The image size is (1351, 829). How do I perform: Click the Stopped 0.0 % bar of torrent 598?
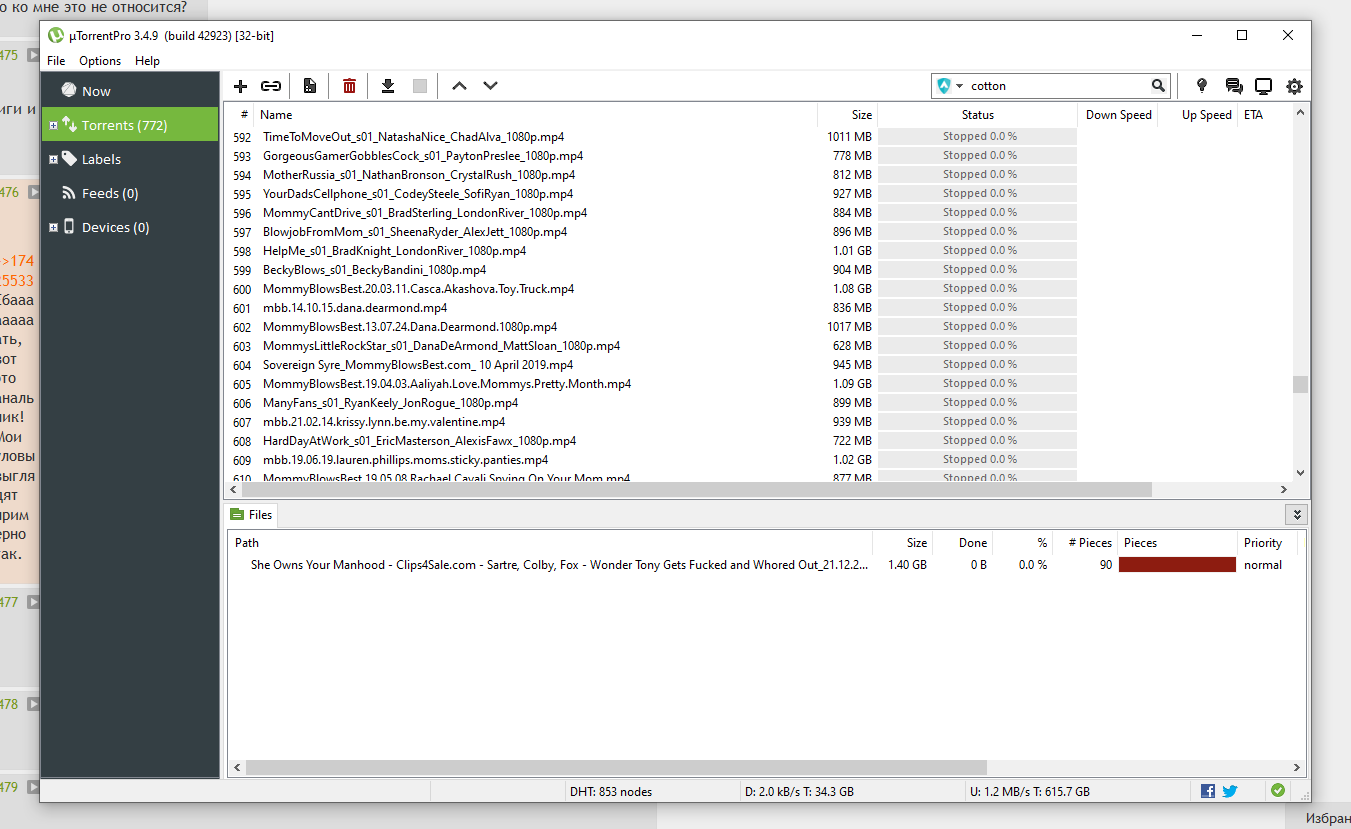point(977,250)
